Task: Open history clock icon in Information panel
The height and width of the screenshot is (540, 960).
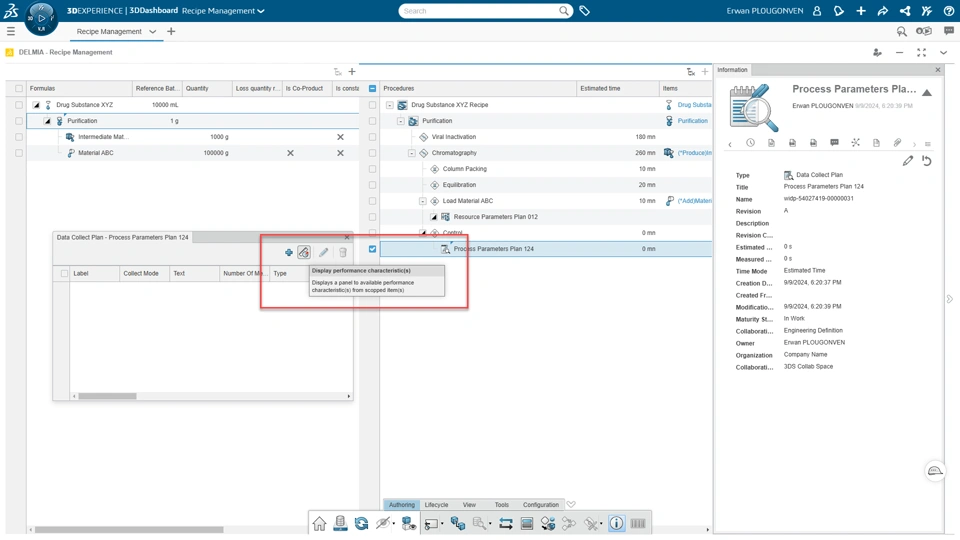Action: pos(751,143)
